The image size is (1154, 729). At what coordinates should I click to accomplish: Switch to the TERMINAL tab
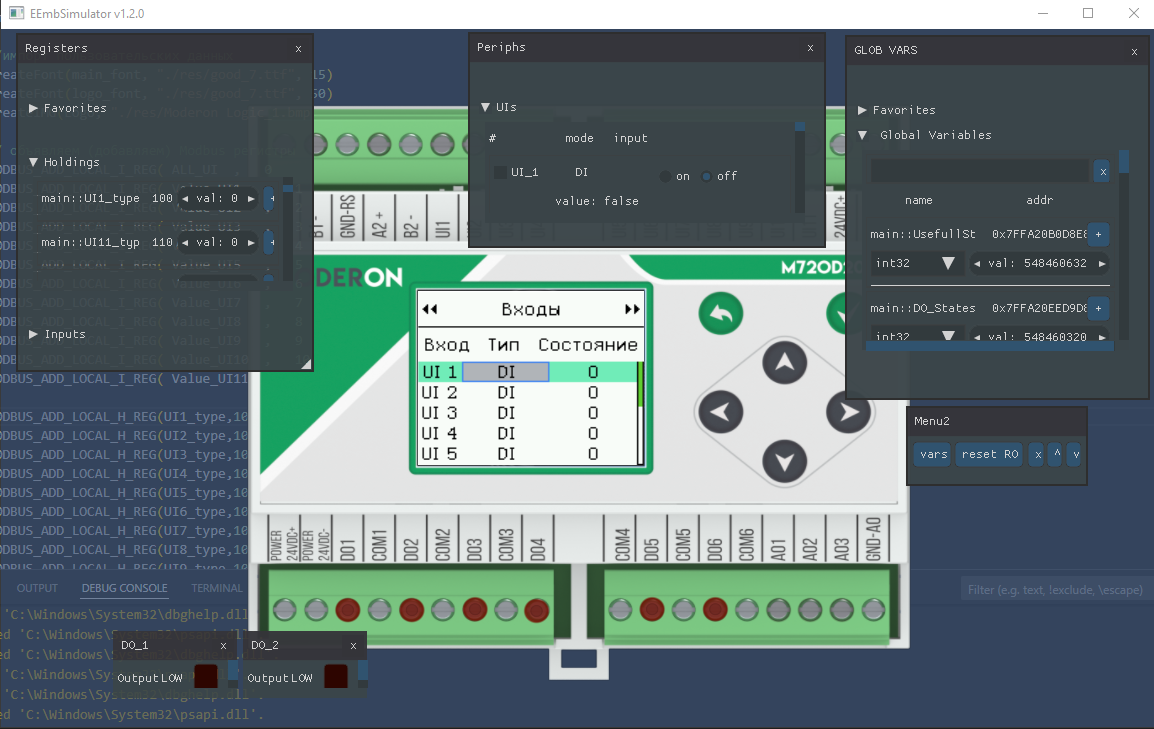pos(216,588)
